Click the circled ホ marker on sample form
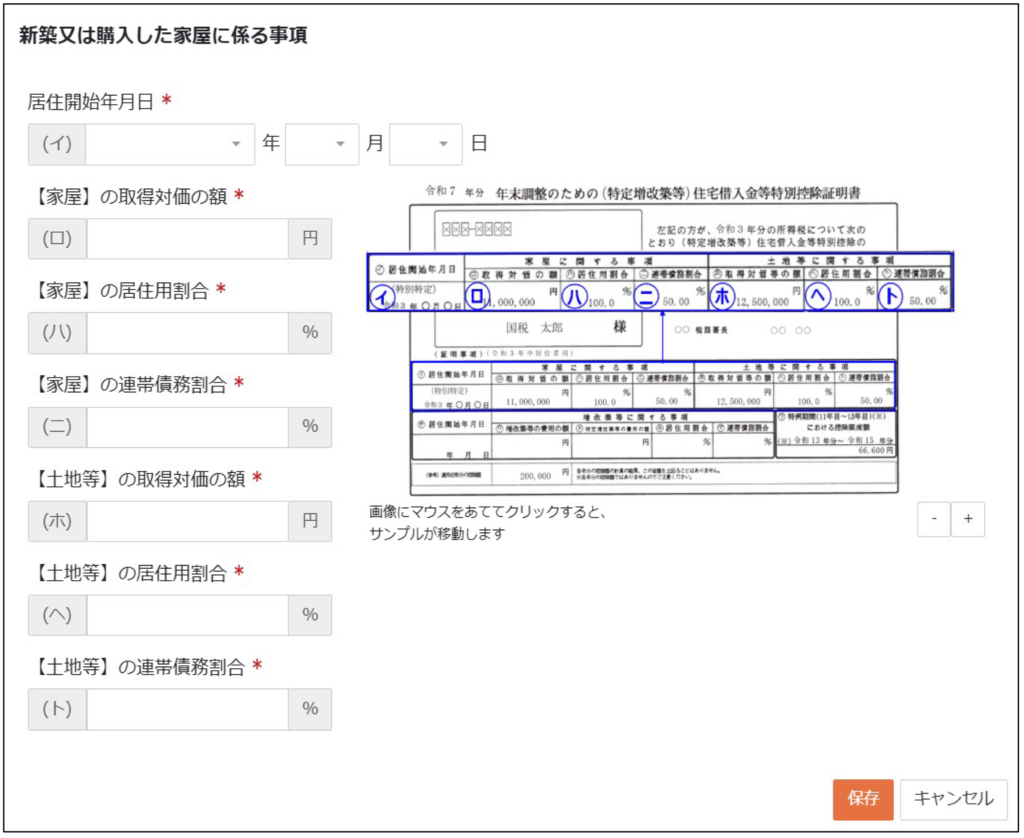 tap(722, 296)
